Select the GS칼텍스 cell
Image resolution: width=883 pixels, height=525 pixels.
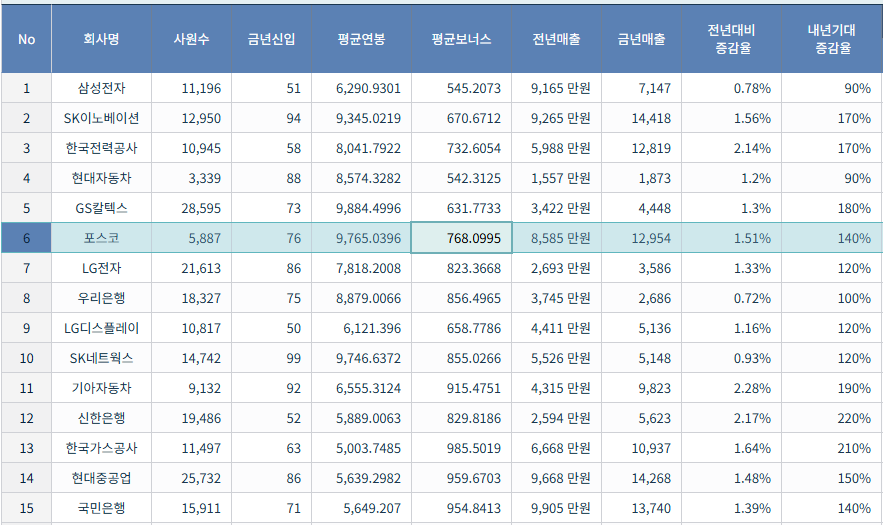[101, 208]
